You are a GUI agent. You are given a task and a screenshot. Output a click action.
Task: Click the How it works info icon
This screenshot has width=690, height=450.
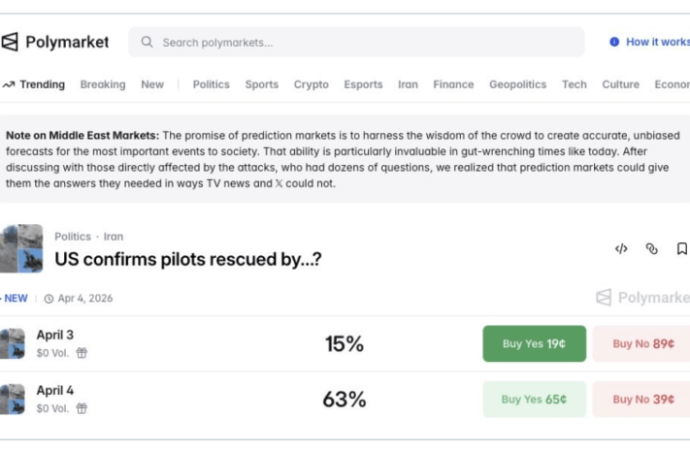[614, 42]
